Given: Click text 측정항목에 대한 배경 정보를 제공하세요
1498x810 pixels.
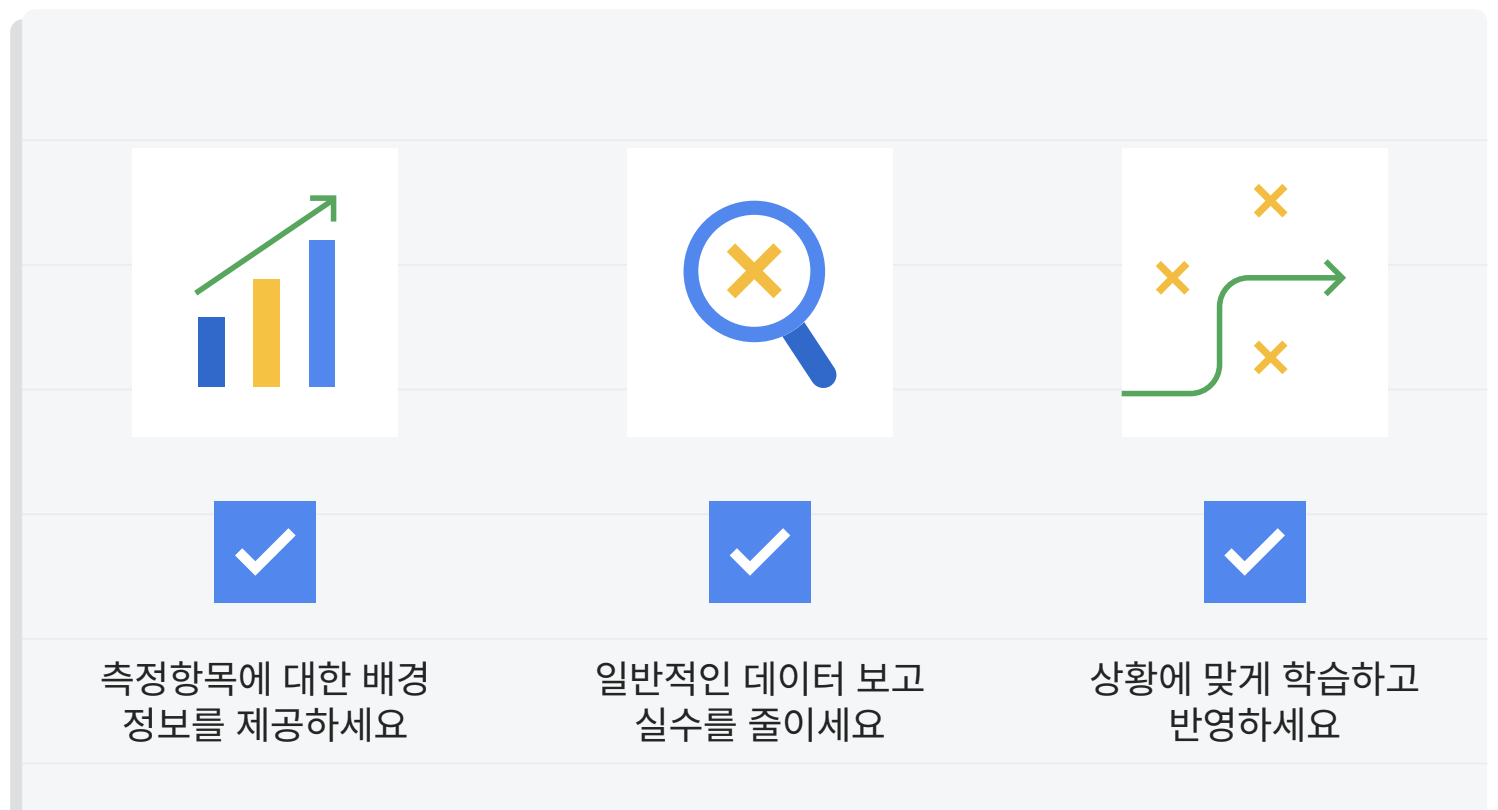Looking at the screenshot, I should pos(265,701).
